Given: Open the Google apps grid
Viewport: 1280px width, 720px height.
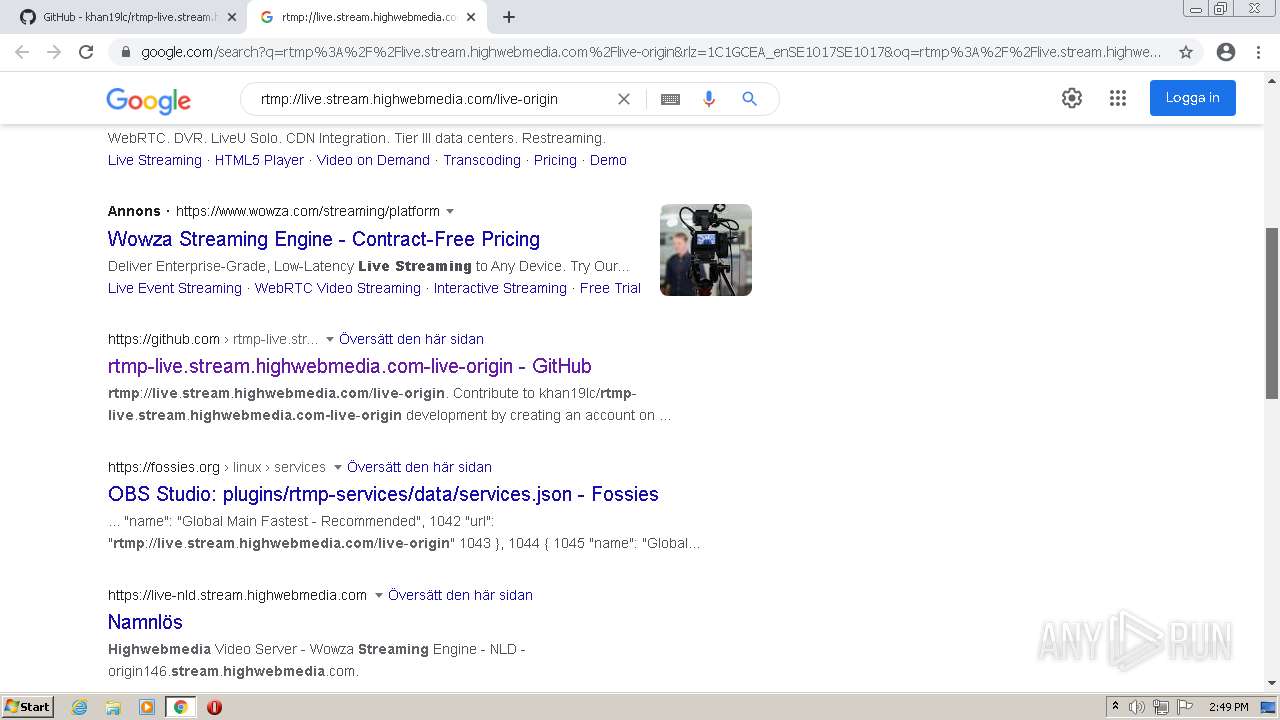Looking at the screenshot, I should (x=1118, y=98).
